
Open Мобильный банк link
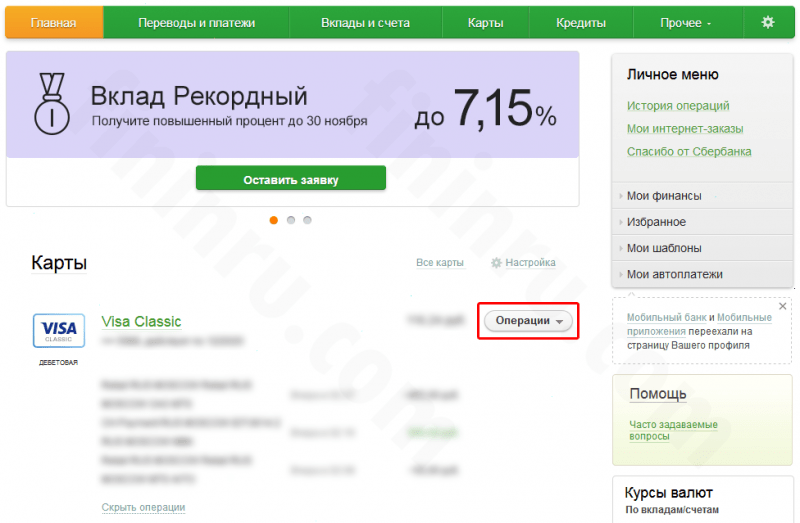click(x=666, y=317)
